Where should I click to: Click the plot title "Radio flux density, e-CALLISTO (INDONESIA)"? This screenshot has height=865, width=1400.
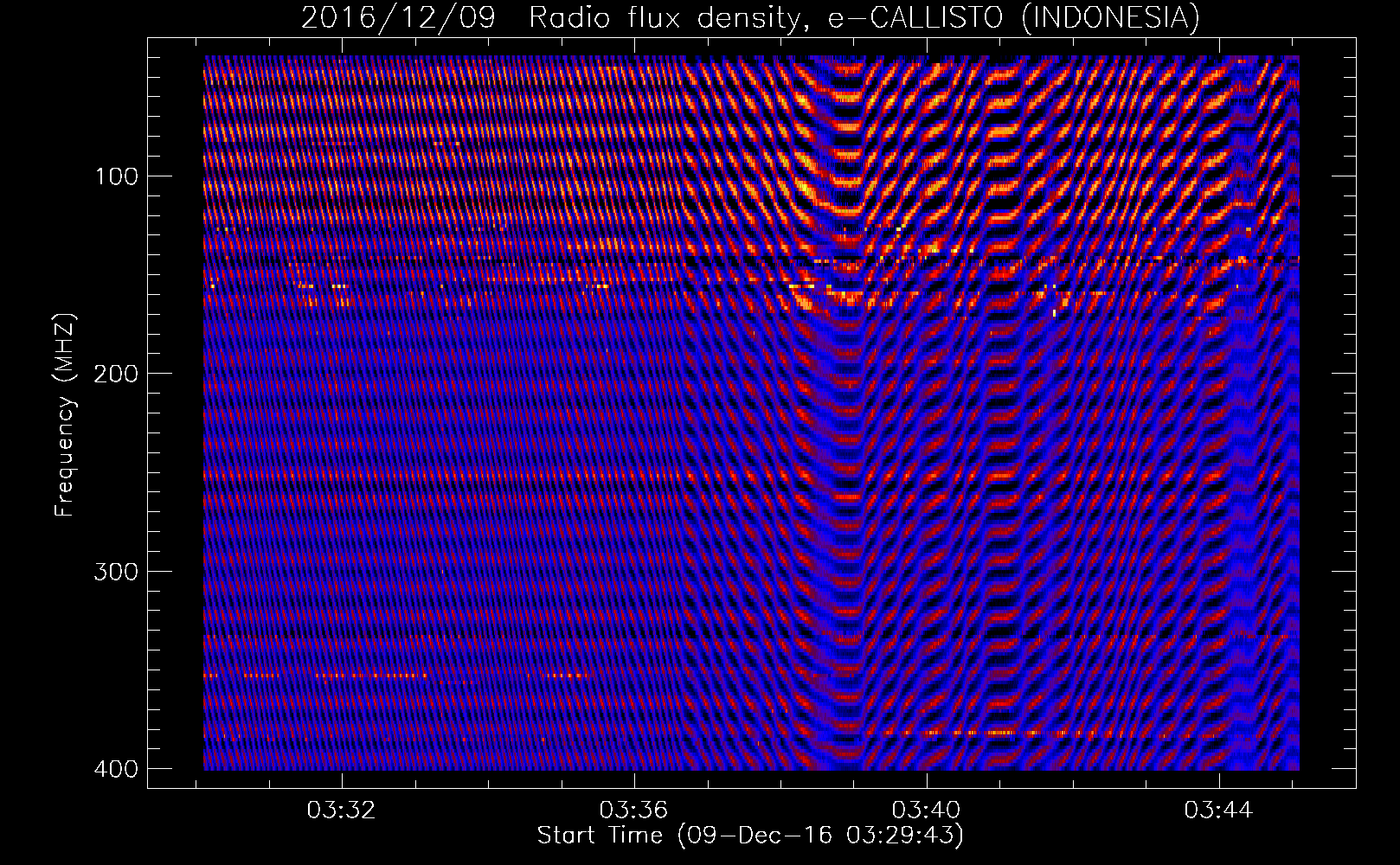(864, 17)
